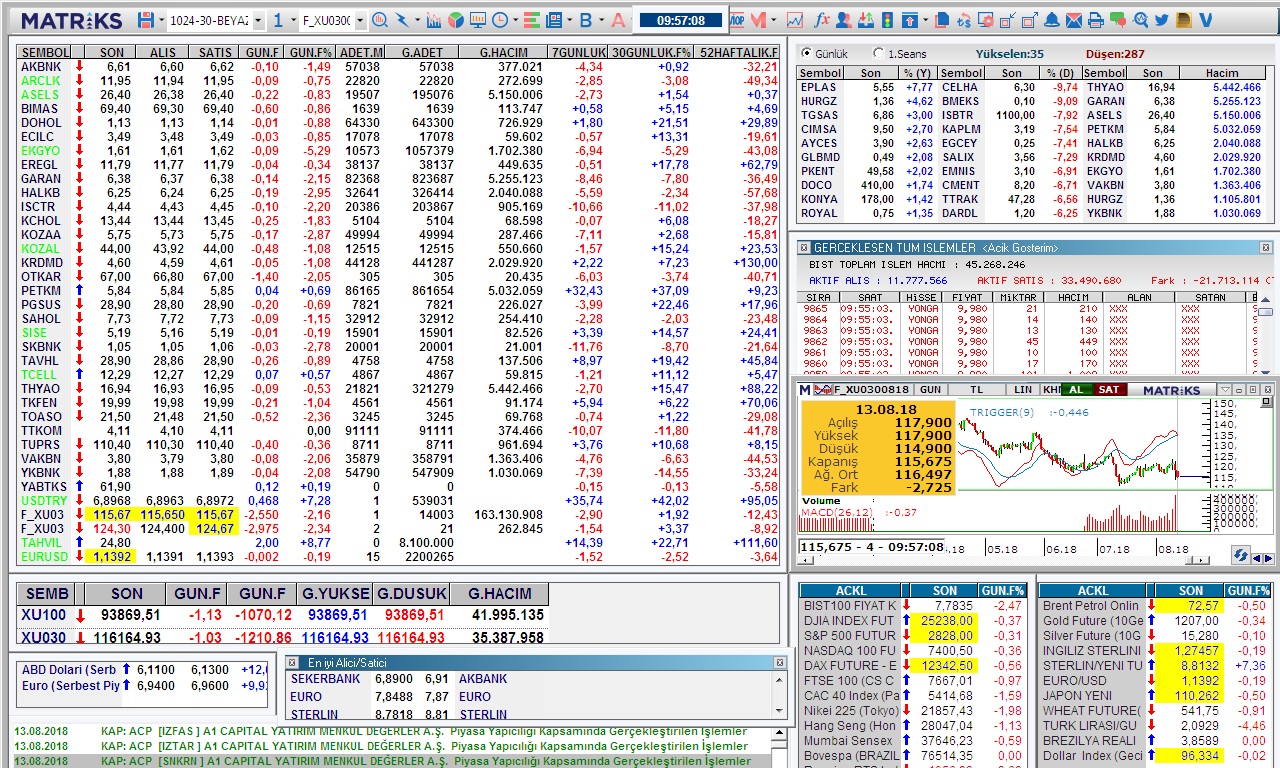
Task: Expand the arrow beside the bold B icon
Action: click(x=601, y=20)
